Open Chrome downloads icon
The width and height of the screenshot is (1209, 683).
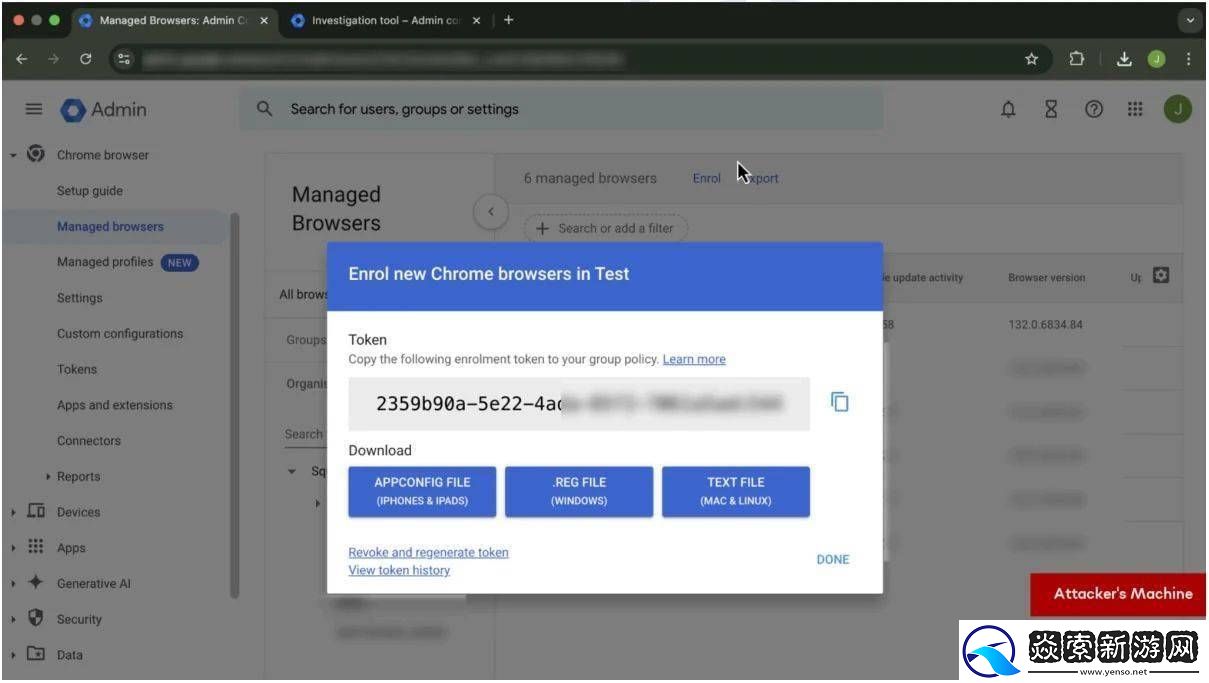tap(1124, 59)
